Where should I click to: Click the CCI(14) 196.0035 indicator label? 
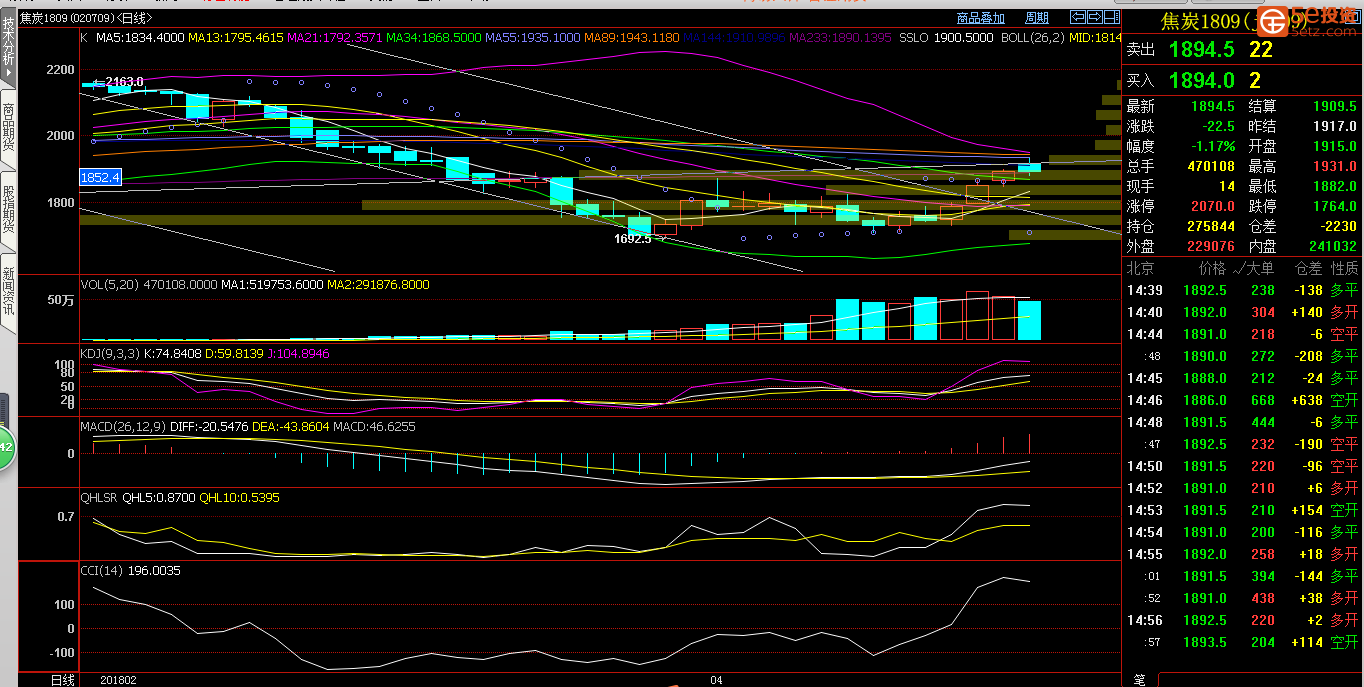tap(130, 571)
